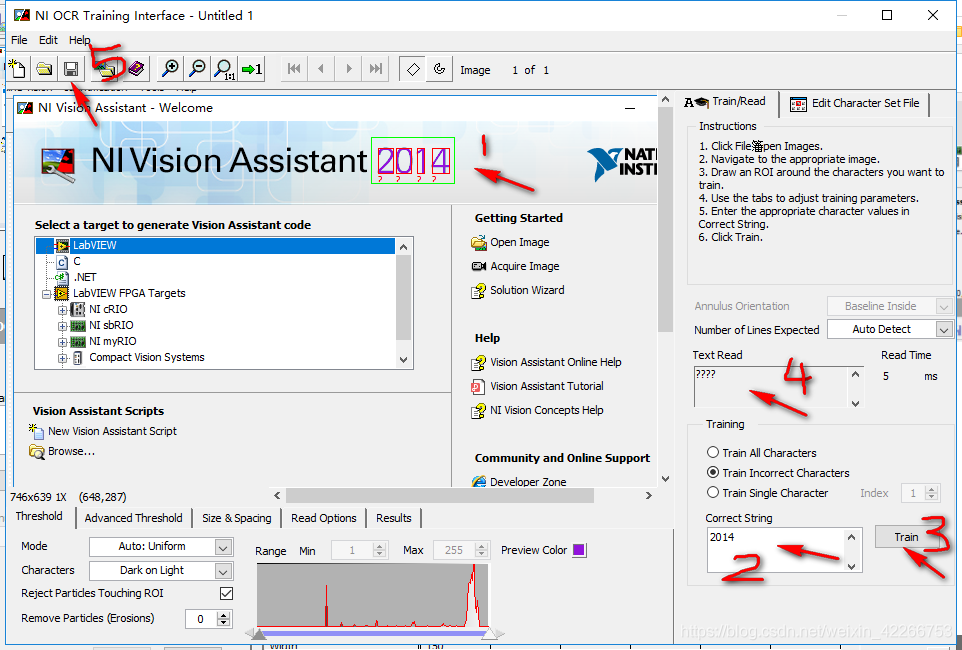The width and height of the screenshot is (962, 650).
Task: Click the zoom out magnifier
Action: pos(197,69)
